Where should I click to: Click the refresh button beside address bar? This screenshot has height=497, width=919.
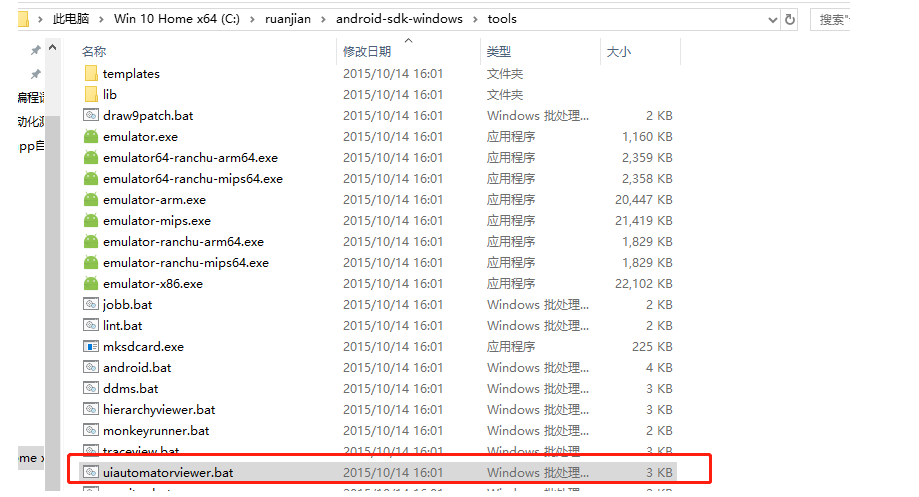[x=790, y=19]
